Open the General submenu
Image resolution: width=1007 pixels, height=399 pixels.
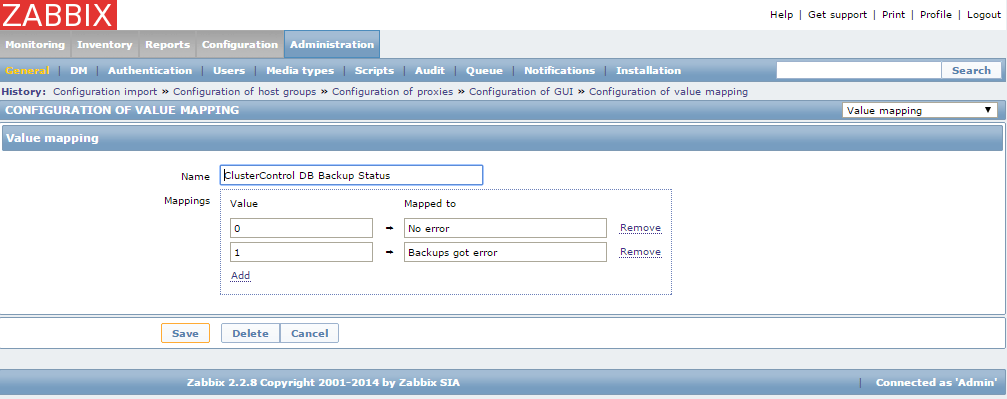28,71
